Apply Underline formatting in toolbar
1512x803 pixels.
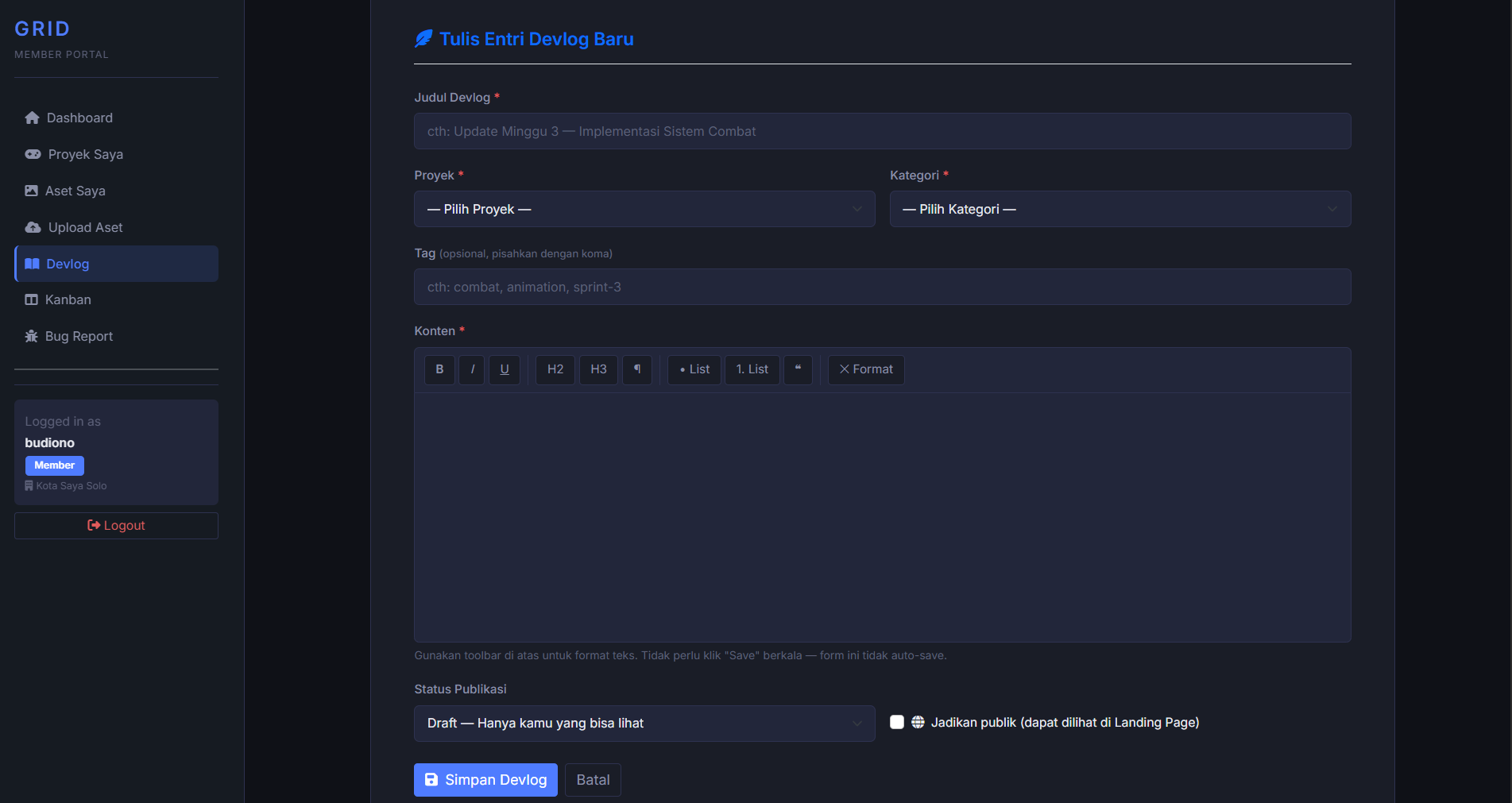click(x=505, y=369)
